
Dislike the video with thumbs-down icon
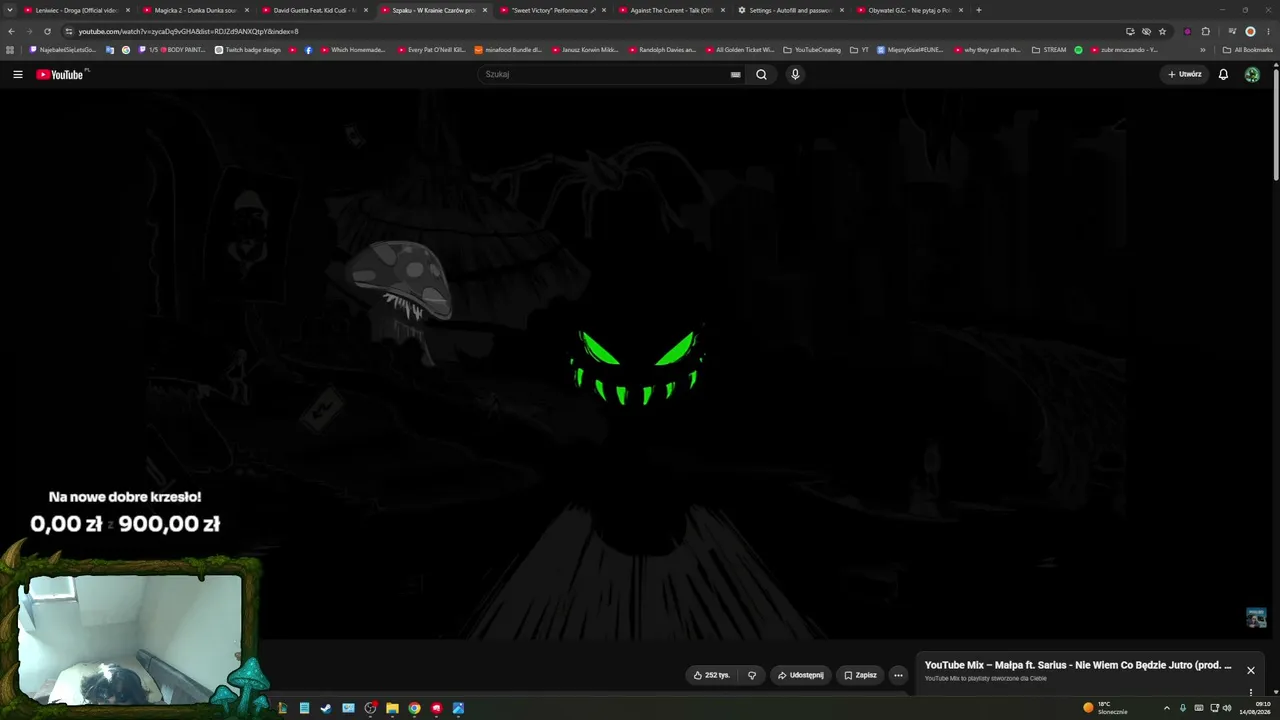pos(752,675)
